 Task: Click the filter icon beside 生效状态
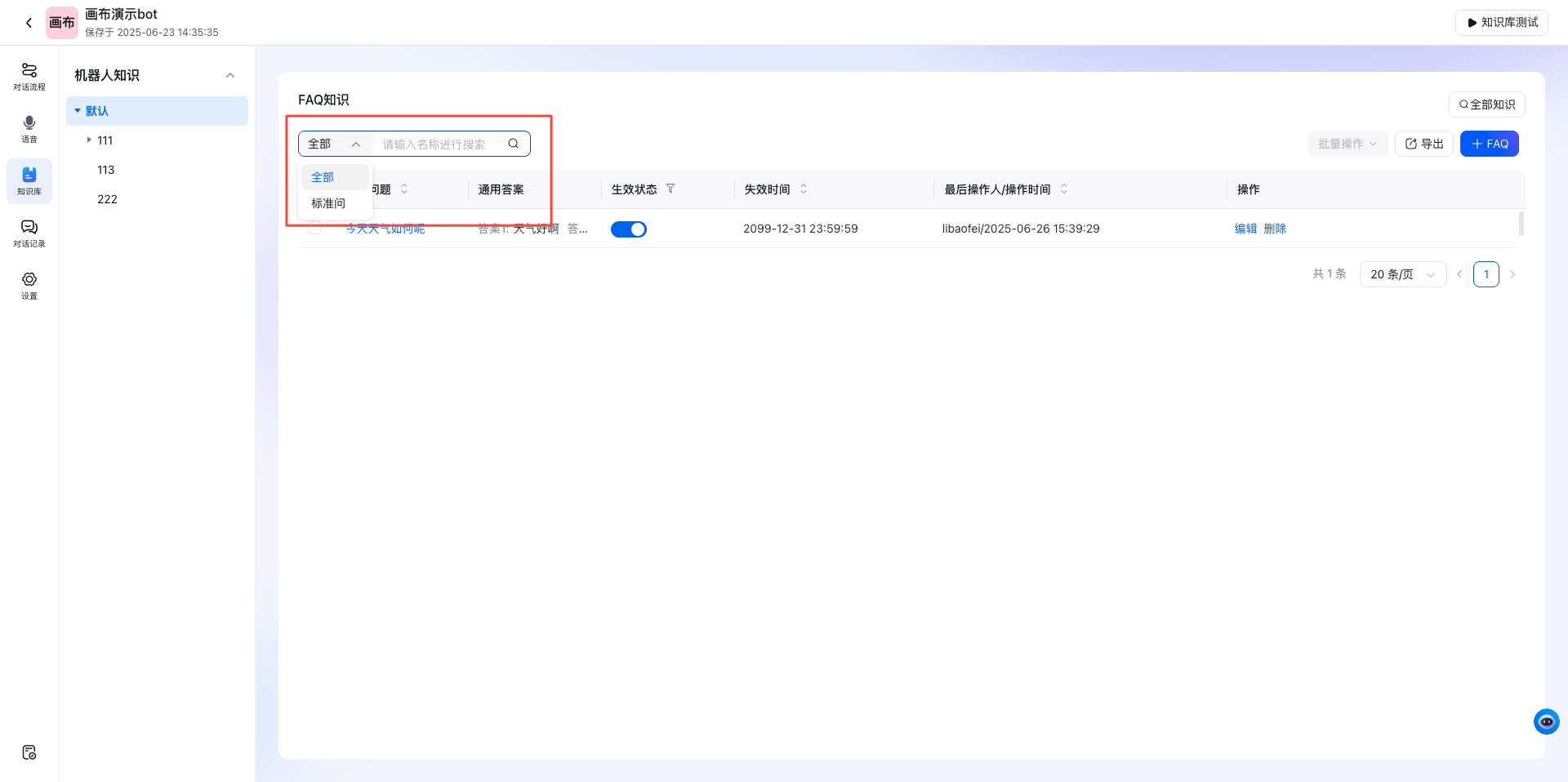(x=670, y=189)
